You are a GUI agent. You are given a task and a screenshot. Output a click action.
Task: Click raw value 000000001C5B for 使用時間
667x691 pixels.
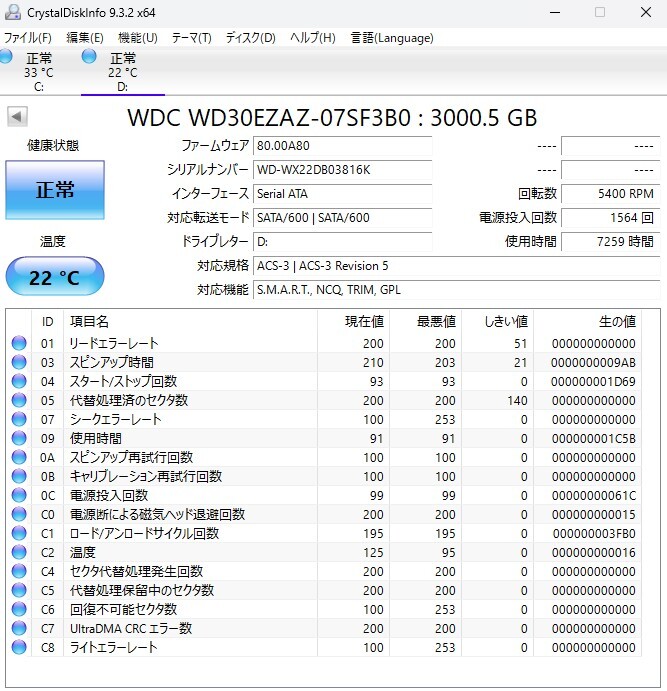[x=593, y=438]
